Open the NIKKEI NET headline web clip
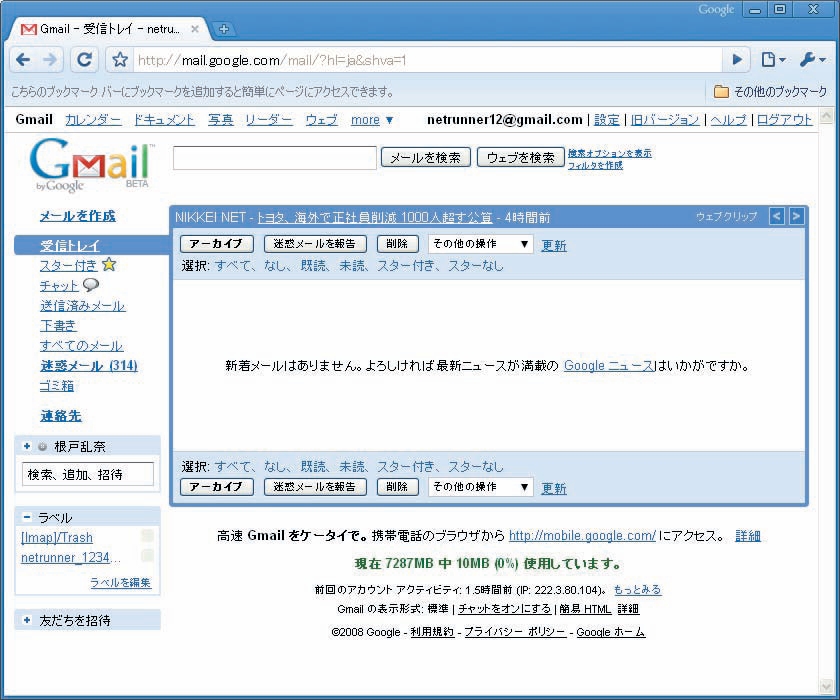The image size is (840, 700). (374, 217)
